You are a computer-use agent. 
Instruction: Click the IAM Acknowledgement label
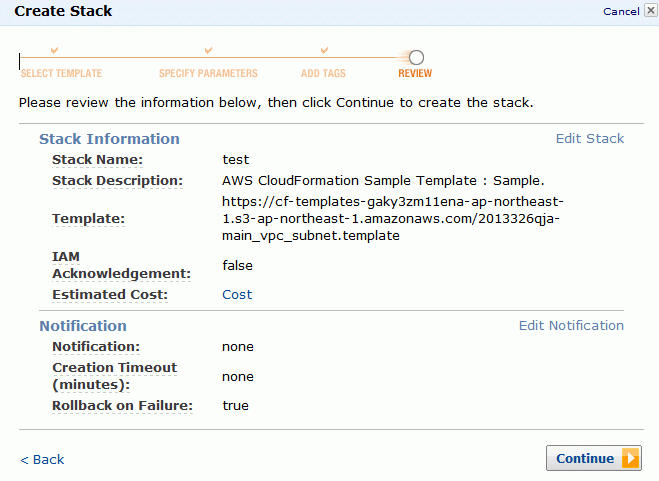tap(121, 265)
